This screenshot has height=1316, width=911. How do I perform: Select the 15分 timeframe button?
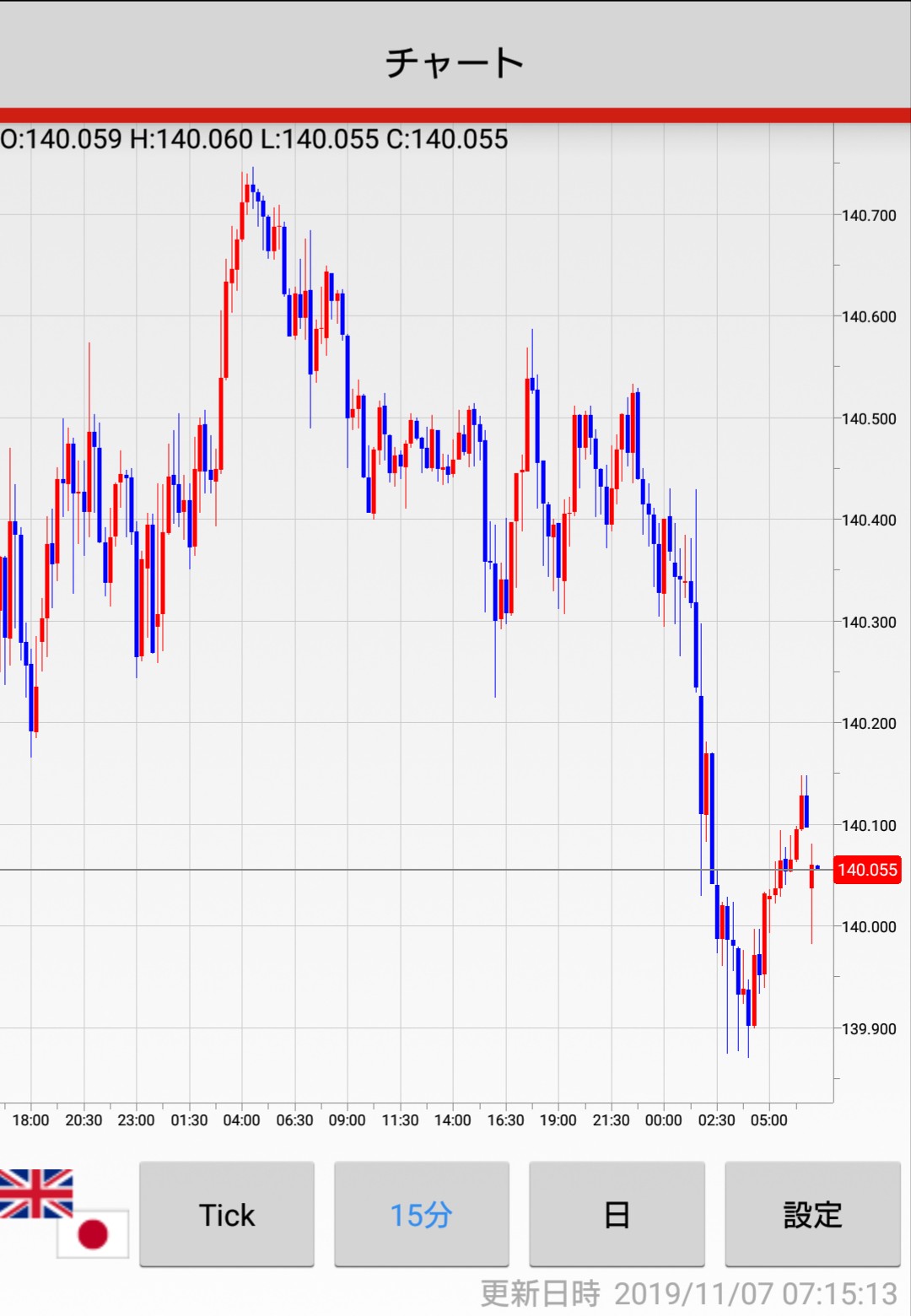pyautogui.click(x=422, y=1215)
